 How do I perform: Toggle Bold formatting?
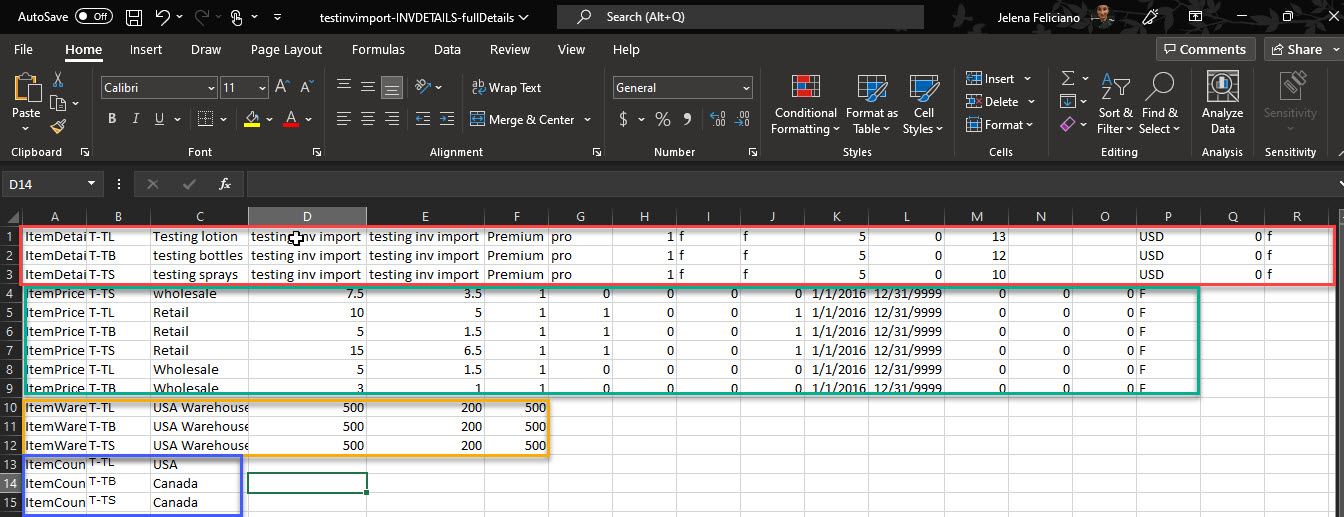112,120
